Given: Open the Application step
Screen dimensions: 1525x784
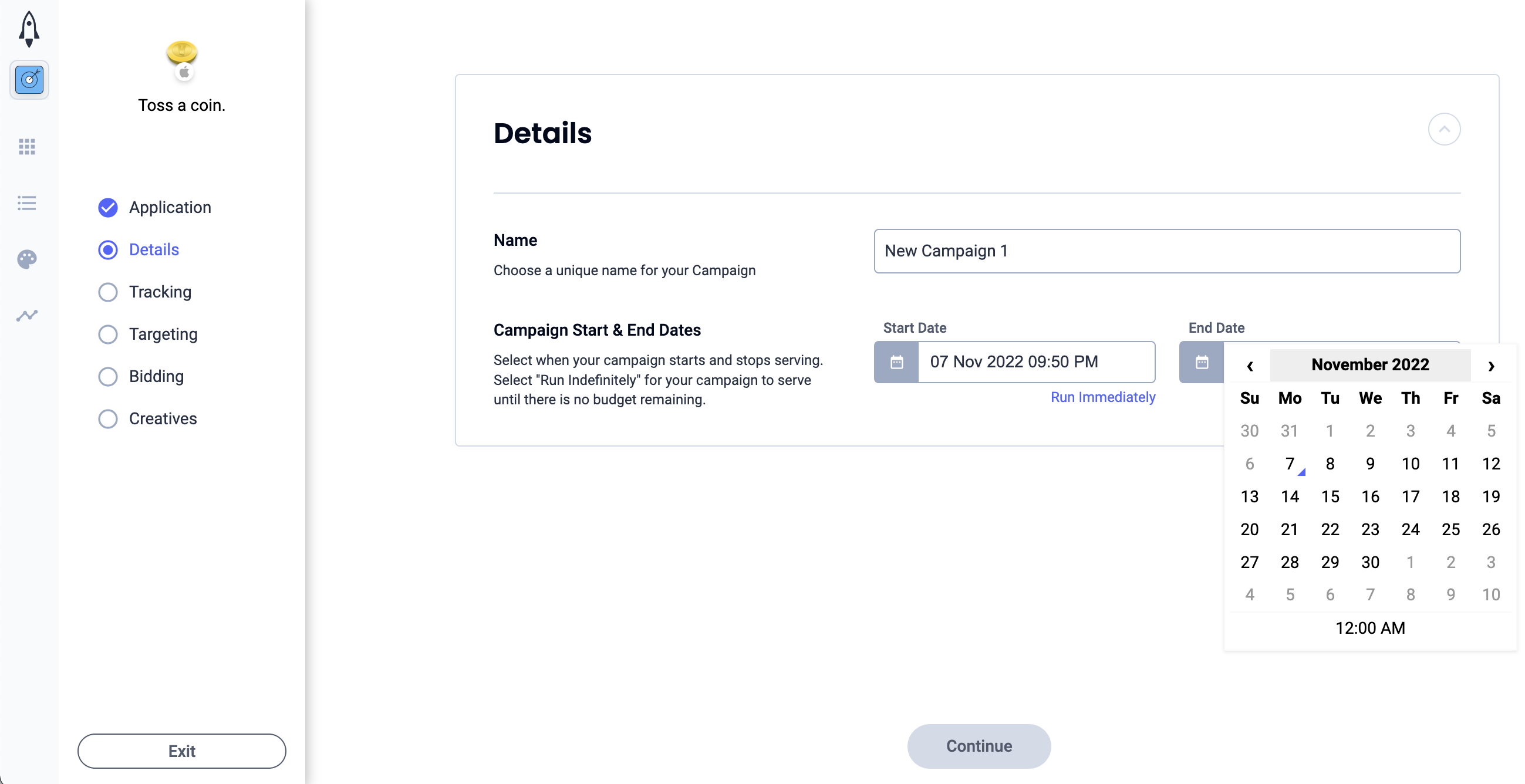Looking at the screenshot, I should 170,207.
